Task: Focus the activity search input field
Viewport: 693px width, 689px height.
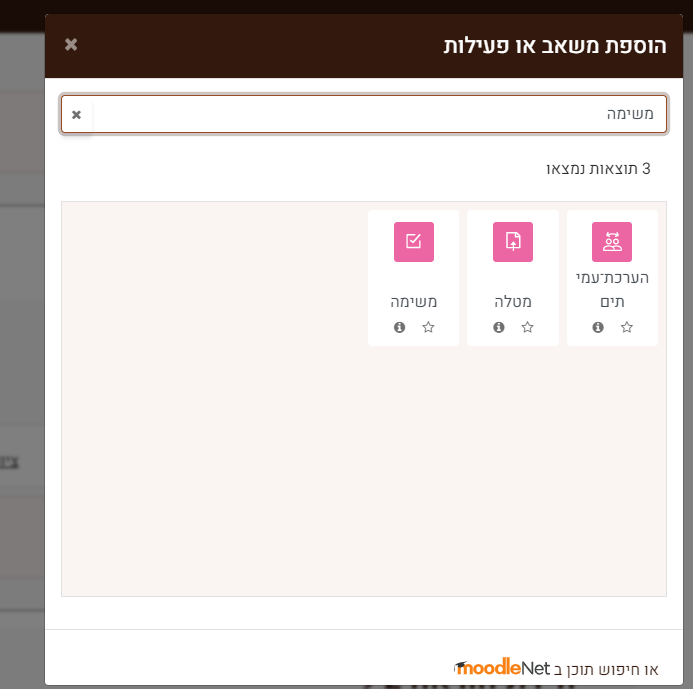Action: tap(364, 114)
